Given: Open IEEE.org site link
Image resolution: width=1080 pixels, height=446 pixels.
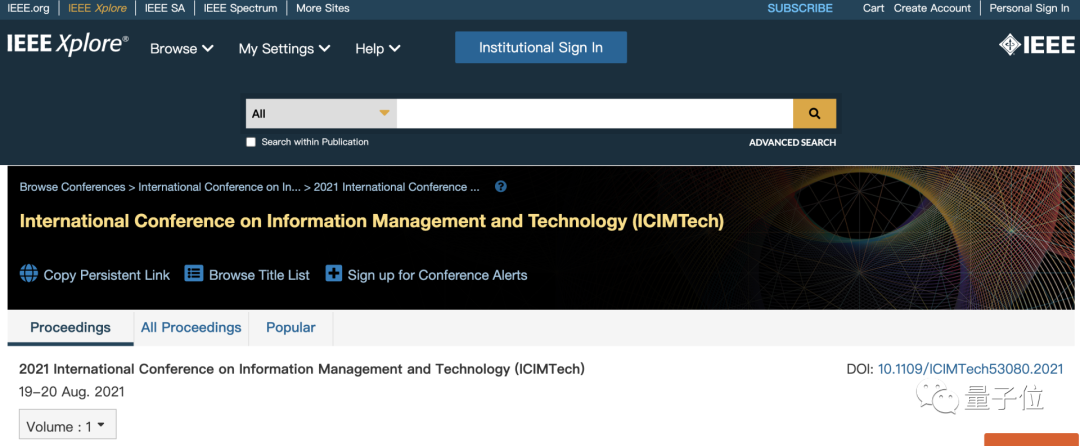Looking at the screenshot, I should [28, 8].
